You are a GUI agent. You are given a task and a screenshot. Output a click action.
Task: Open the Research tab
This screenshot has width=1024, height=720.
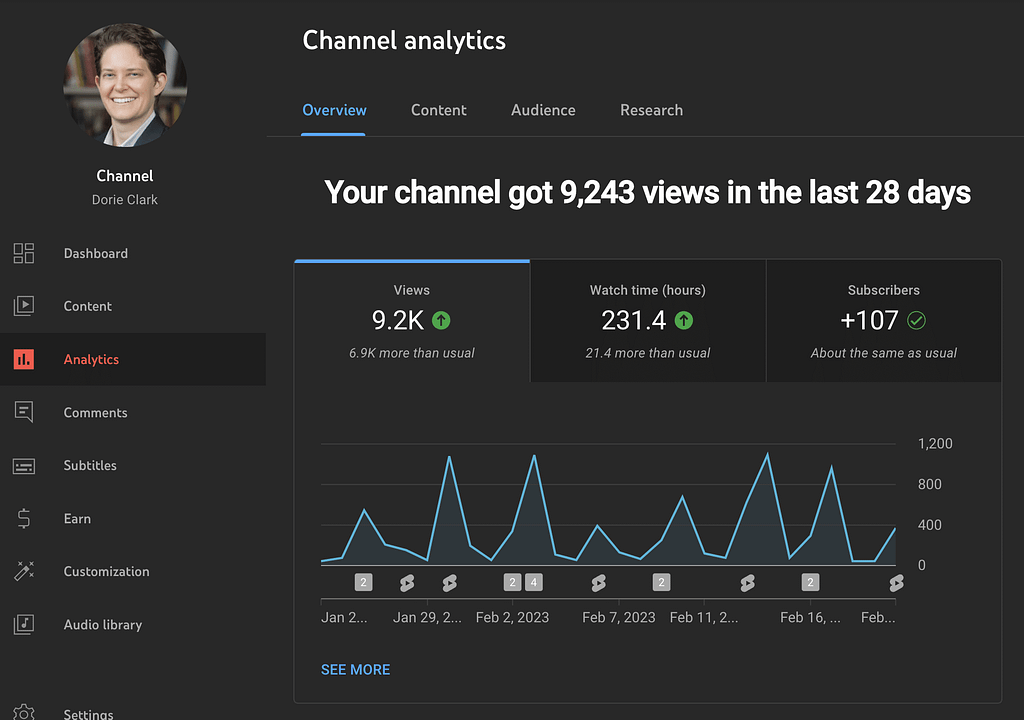pos(651,110)
